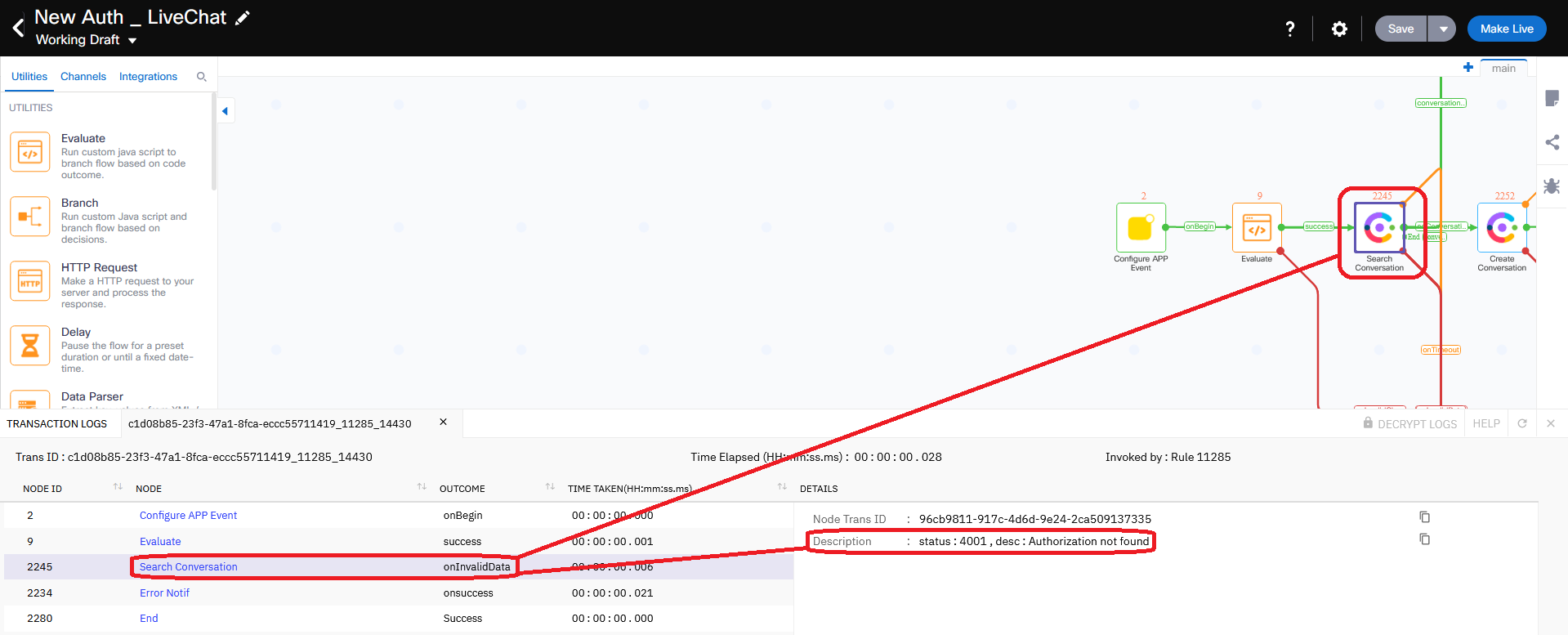Refresh the transaction logs
The height and width of the screenshot is (635, 1568).
click(x=1522, y=423)
